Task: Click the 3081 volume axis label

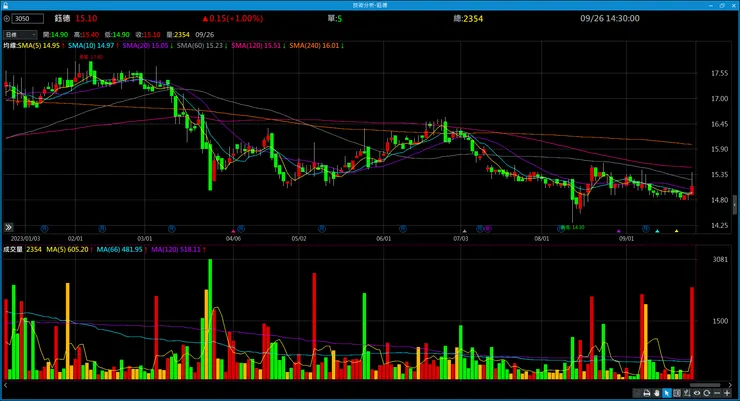Action: pyautogui.click(x=720, y=259)
